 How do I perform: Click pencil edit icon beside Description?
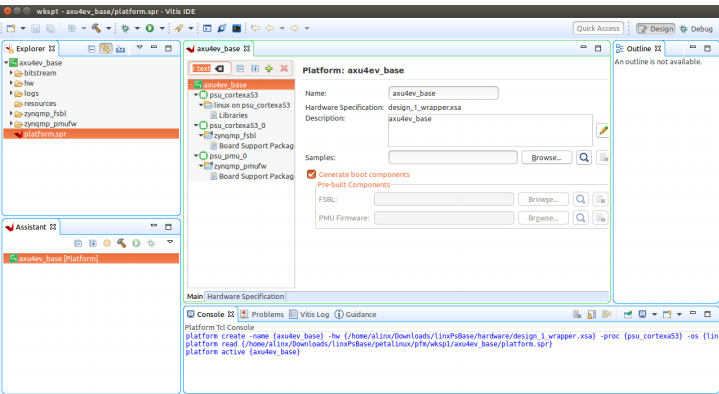[603, 131]
